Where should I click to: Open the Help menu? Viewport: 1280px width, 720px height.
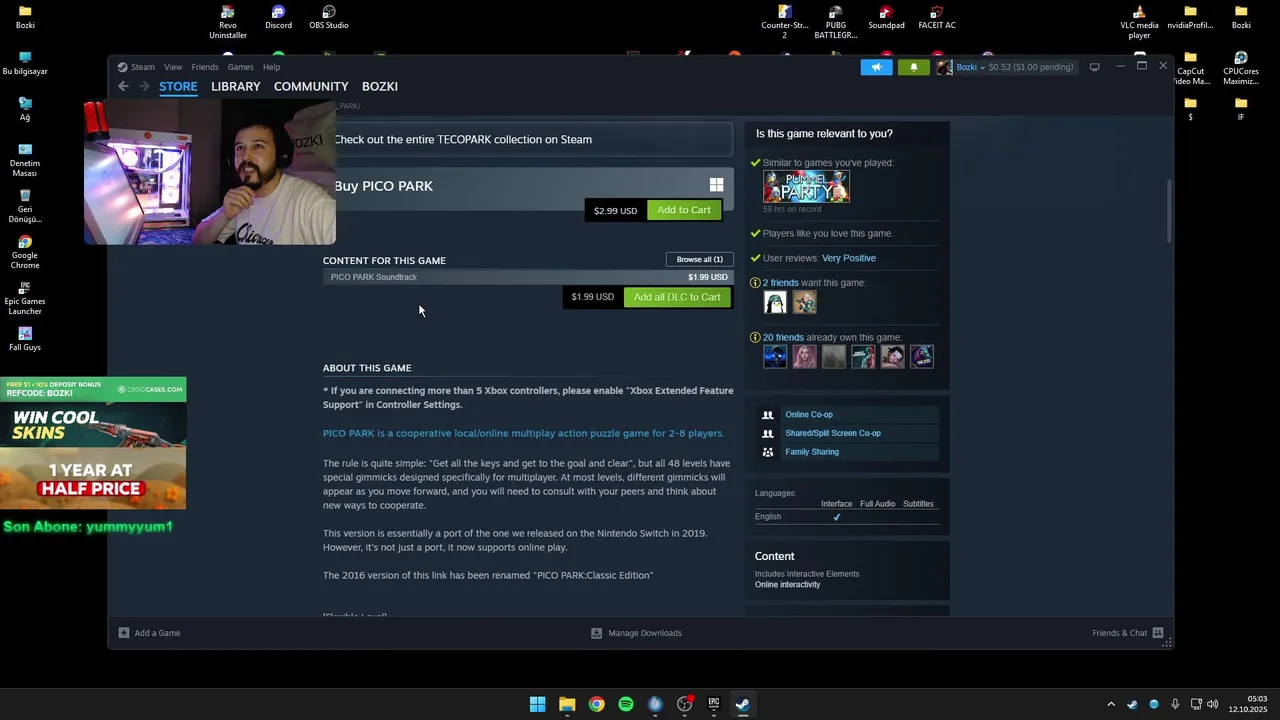tap(271, 67)
